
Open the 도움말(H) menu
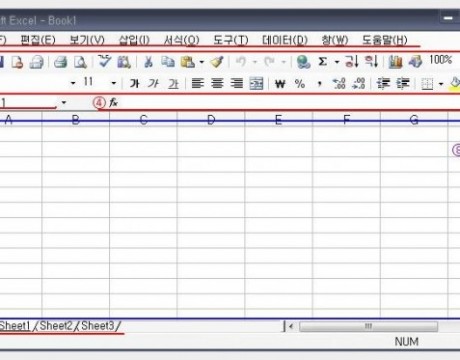[x=385, y=40]
